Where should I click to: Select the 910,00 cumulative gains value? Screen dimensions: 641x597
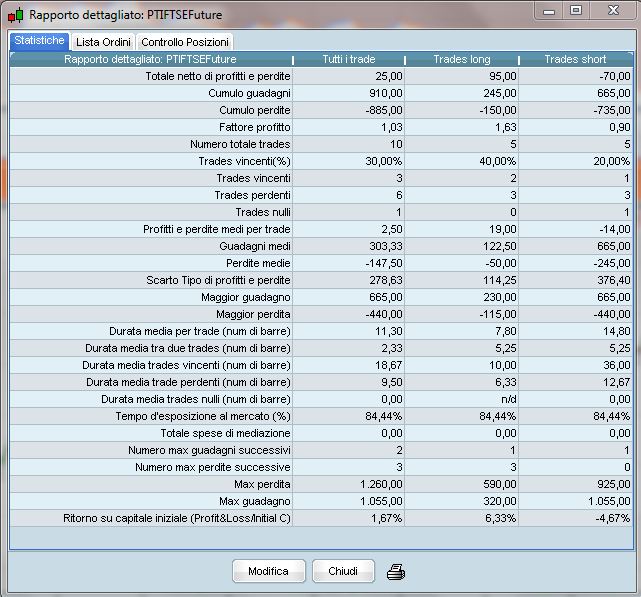point(385,93)
